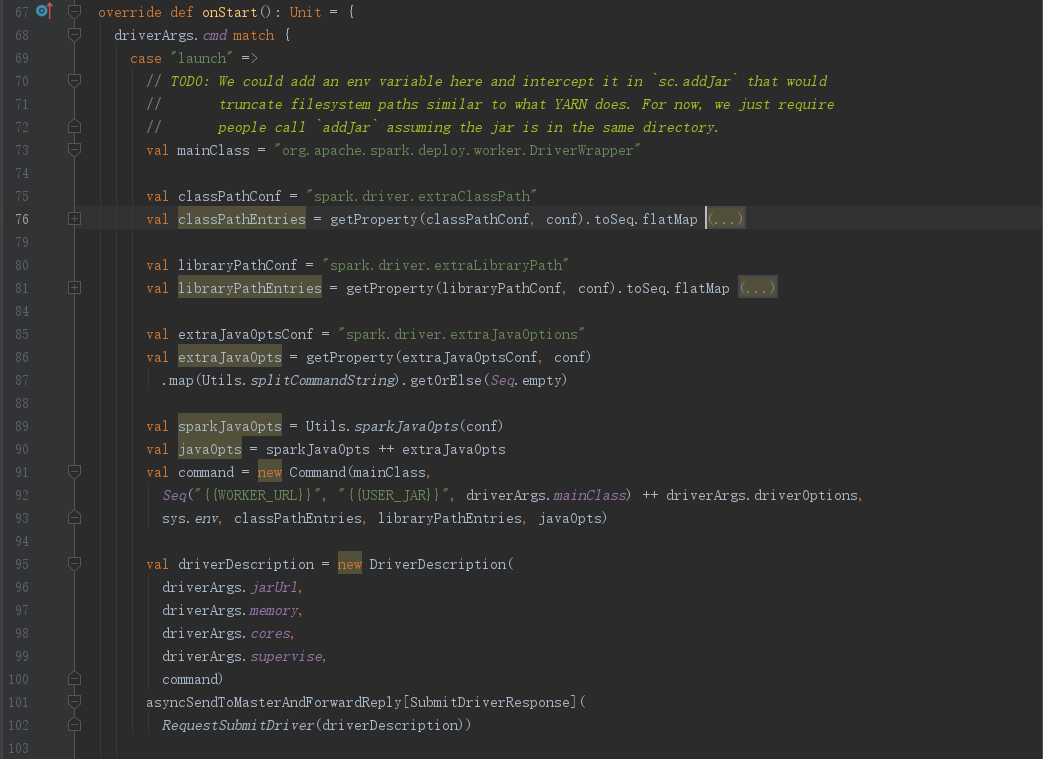Click the folded (...) placeholder on line 76
Viewport: 1043px width, 759px height.
[x=724, y=218]
